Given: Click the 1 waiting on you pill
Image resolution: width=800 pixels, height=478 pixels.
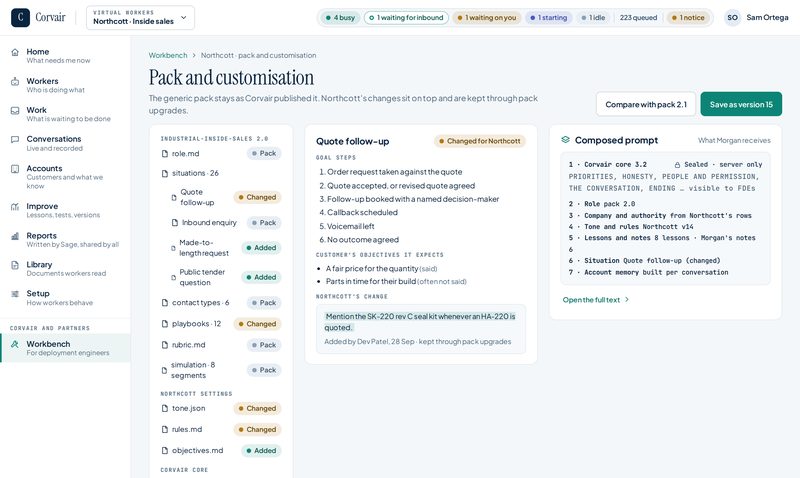Looking at the screenshot, I should point(487,17).
